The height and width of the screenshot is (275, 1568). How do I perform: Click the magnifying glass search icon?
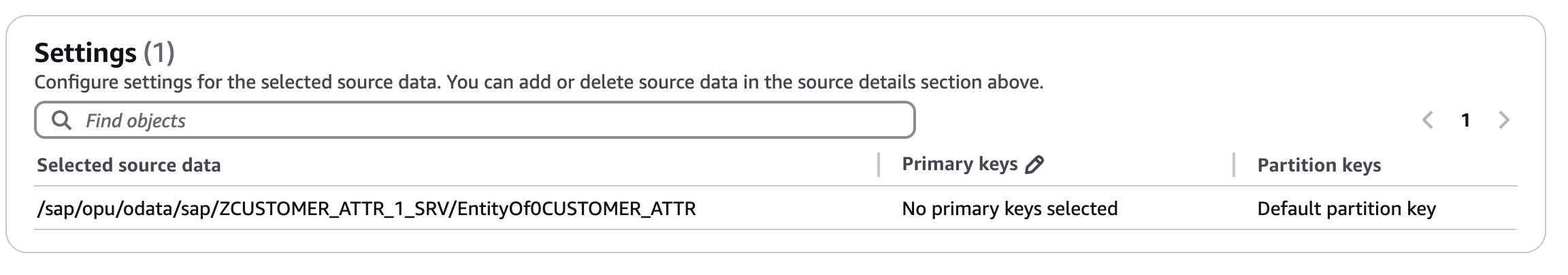coord(62,120)
